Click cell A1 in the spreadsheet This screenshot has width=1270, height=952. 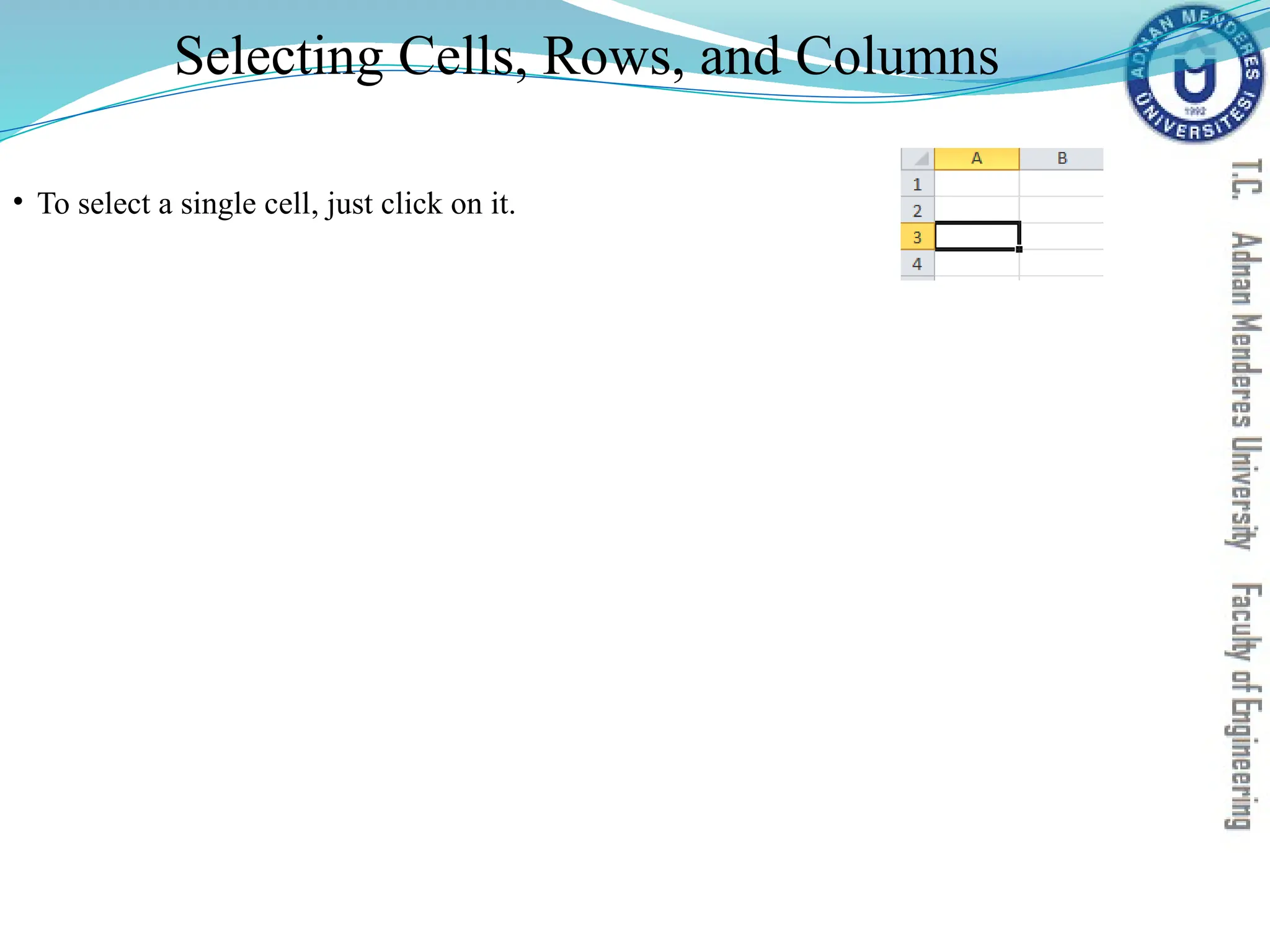977,184
